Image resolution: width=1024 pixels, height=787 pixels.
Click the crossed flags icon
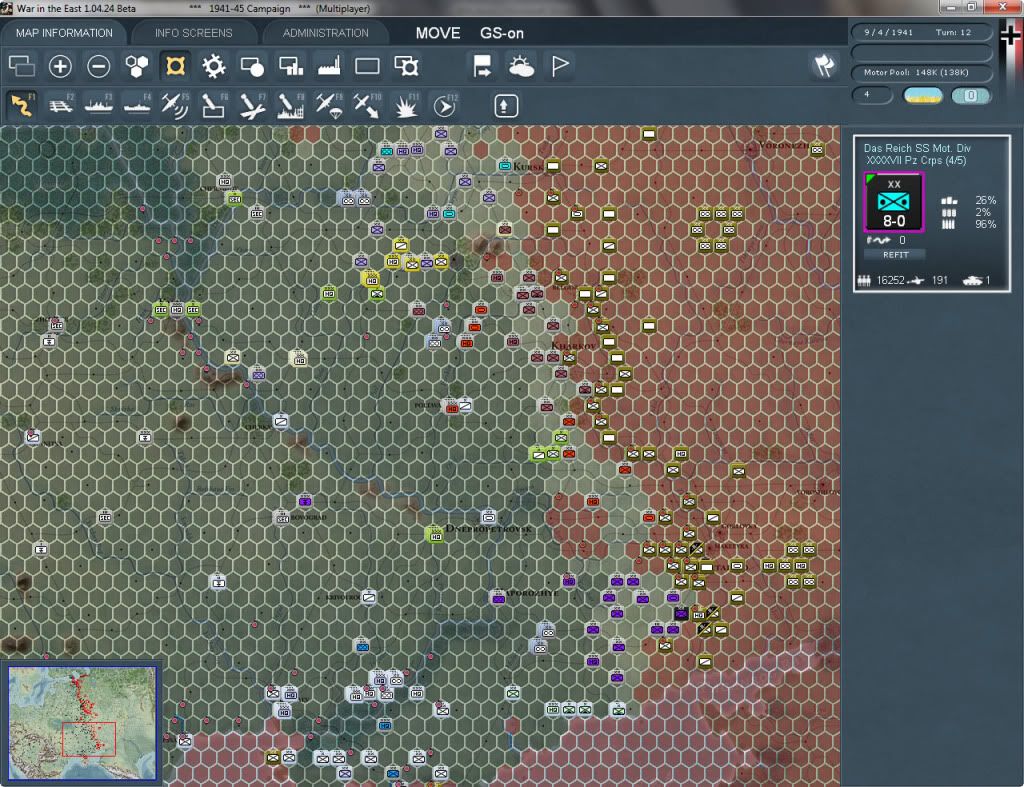(x=824, y=65)
